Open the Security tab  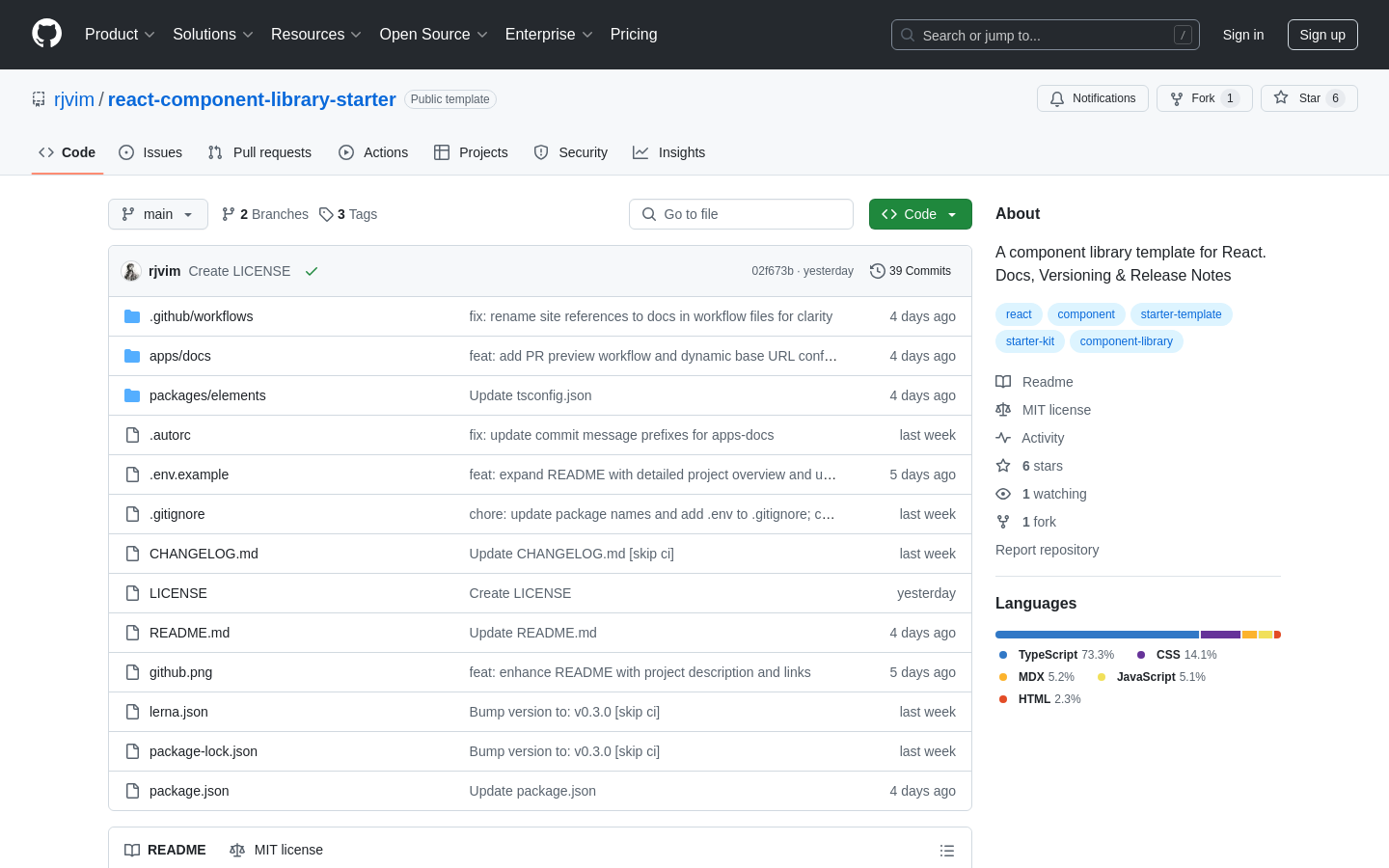pos(571,152)
